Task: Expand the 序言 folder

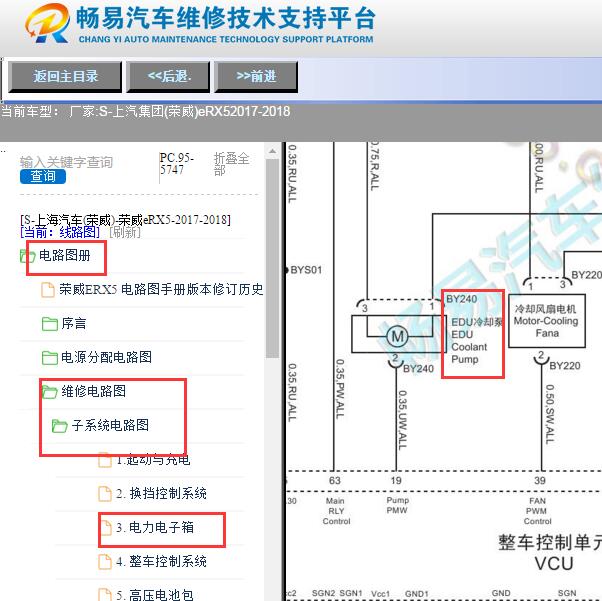Action: (74, 323)
